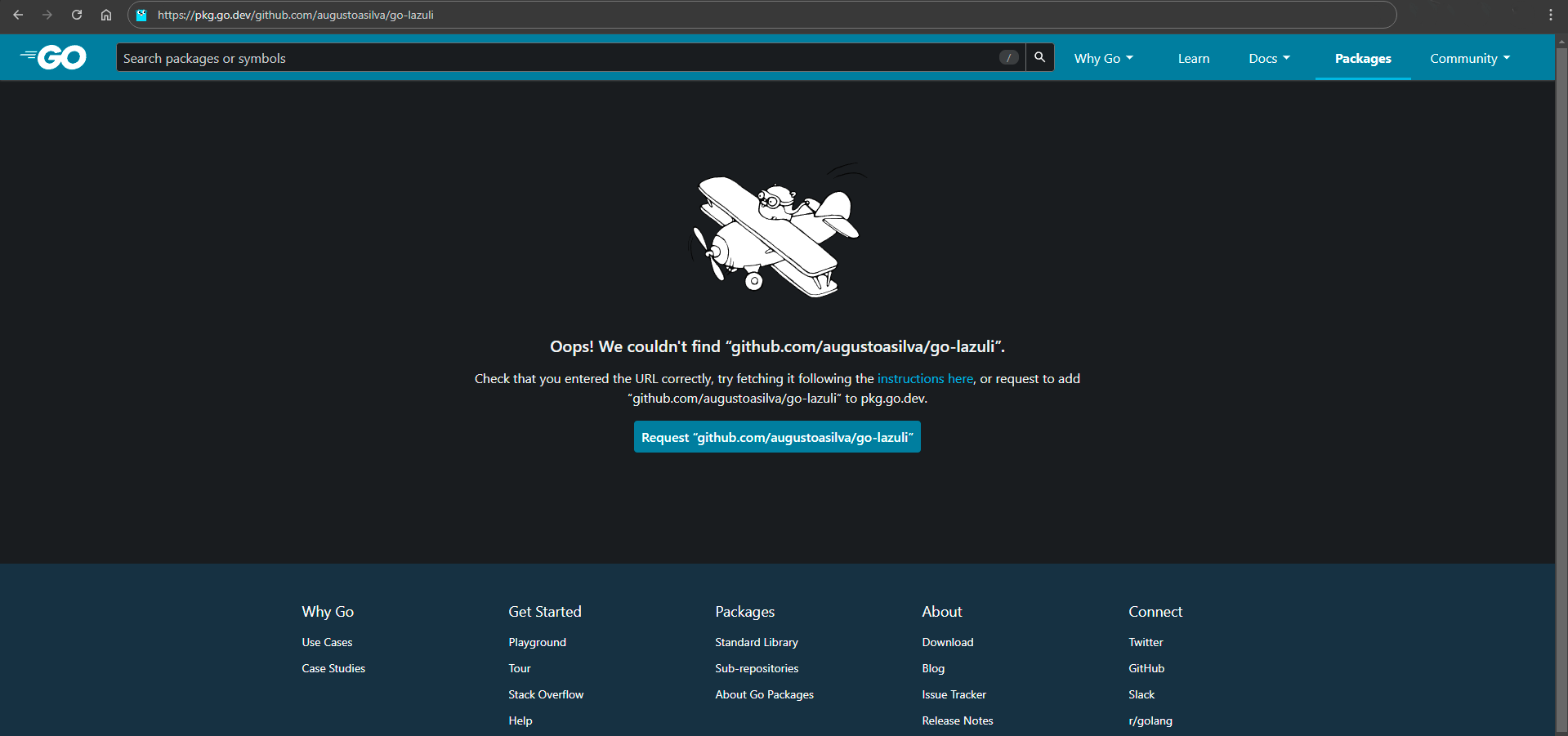Focus the browser address bar URL
The height and width of the screenshot is (736, 1568).
pos(762,15)
